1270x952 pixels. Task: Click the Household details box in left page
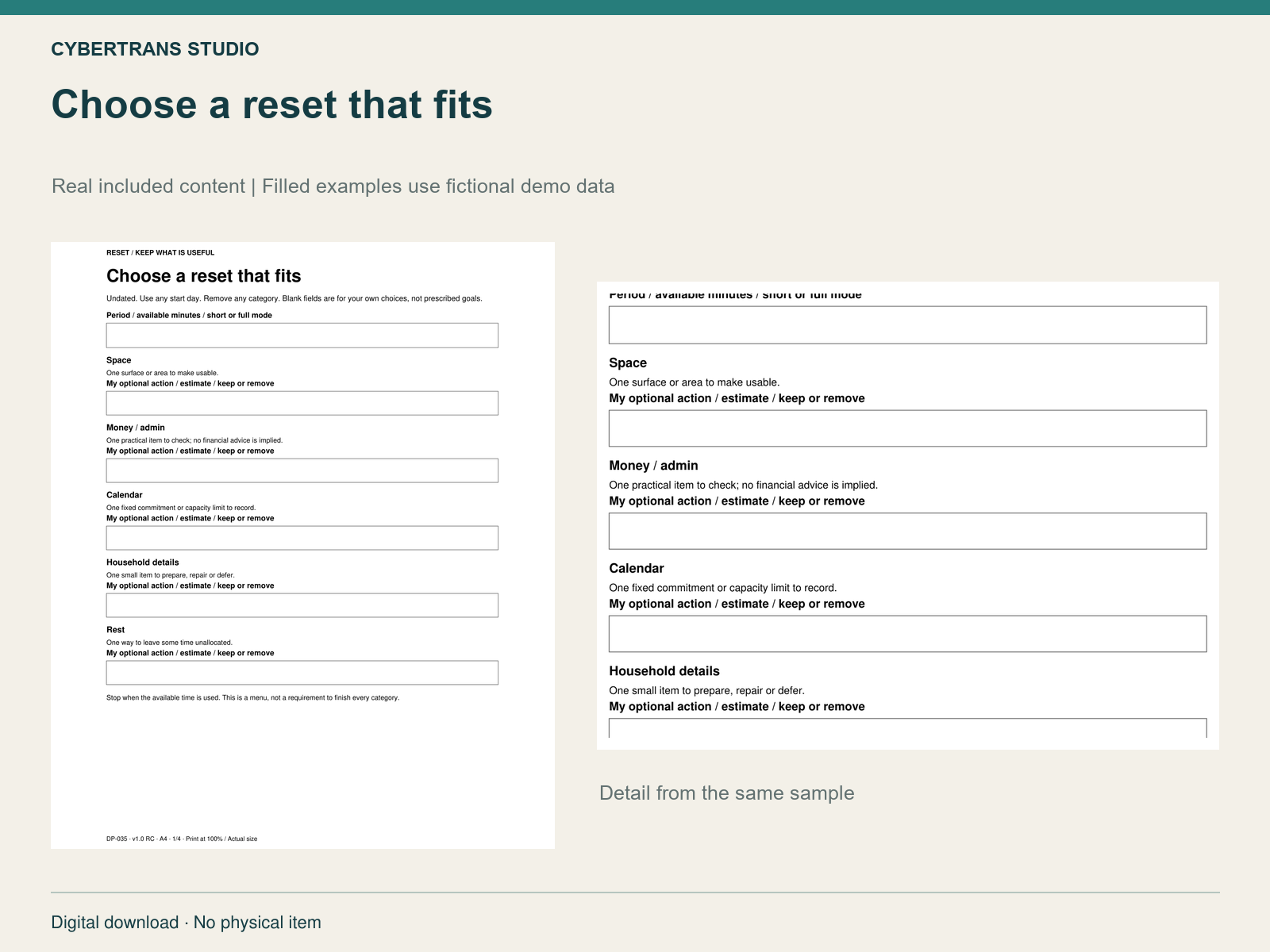pyautogui.click(x=302, y=605)
